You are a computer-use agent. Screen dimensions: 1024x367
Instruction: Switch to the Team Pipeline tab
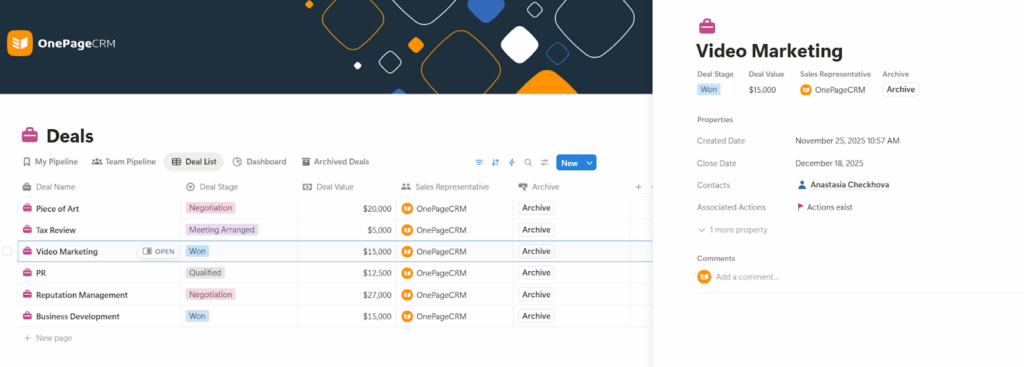123,162
